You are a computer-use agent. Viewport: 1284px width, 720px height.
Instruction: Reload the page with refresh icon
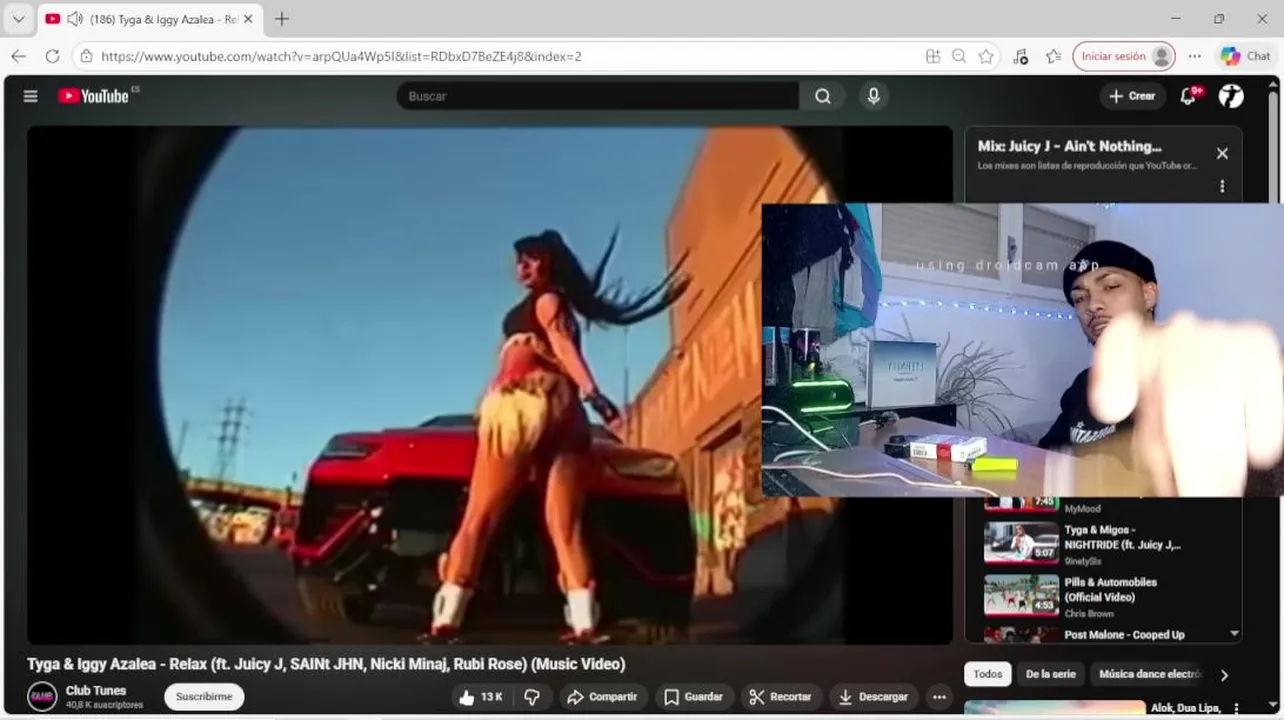click(x=52, y=56)
